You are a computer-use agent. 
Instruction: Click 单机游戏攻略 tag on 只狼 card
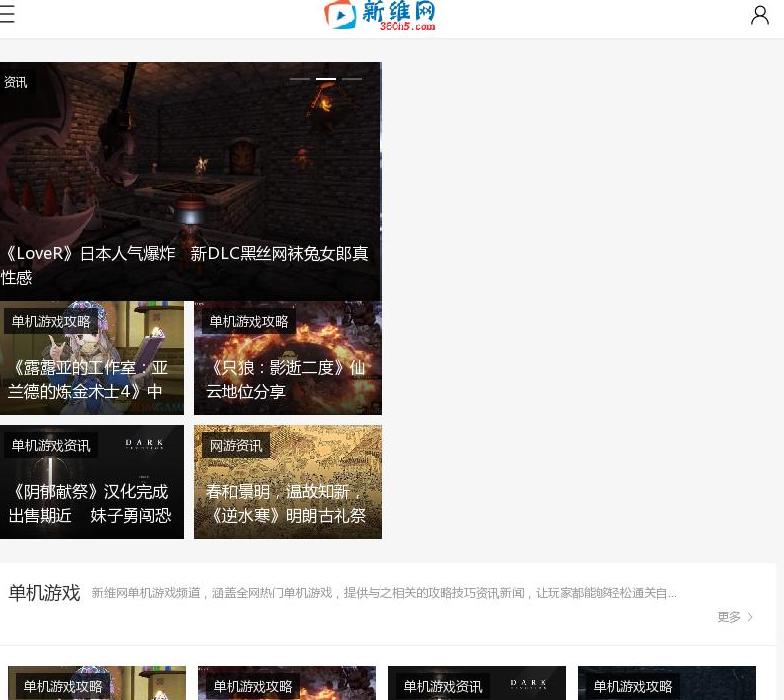(248, 322)
